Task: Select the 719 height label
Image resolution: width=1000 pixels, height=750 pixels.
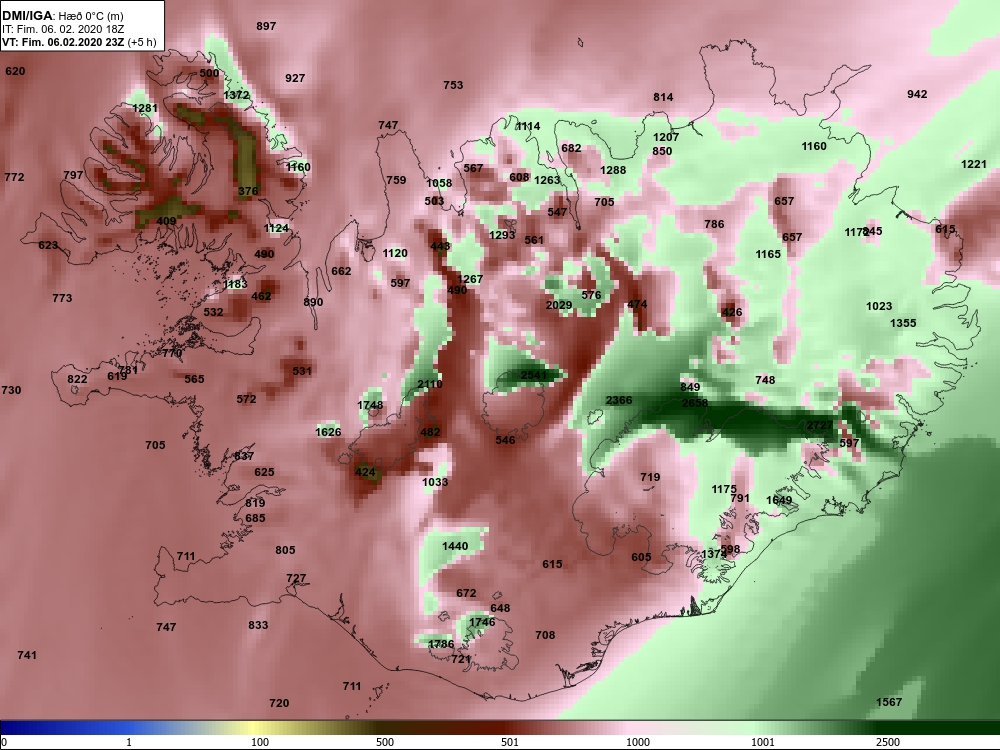Action: pos(650,477)
